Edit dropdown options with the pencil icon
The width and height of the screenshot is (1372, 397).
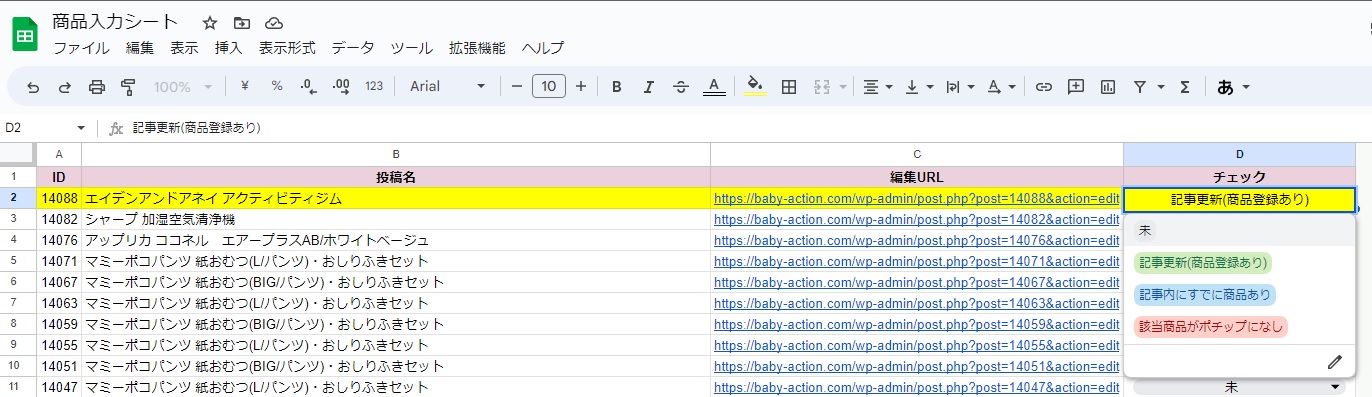[x=1334, y=361]
